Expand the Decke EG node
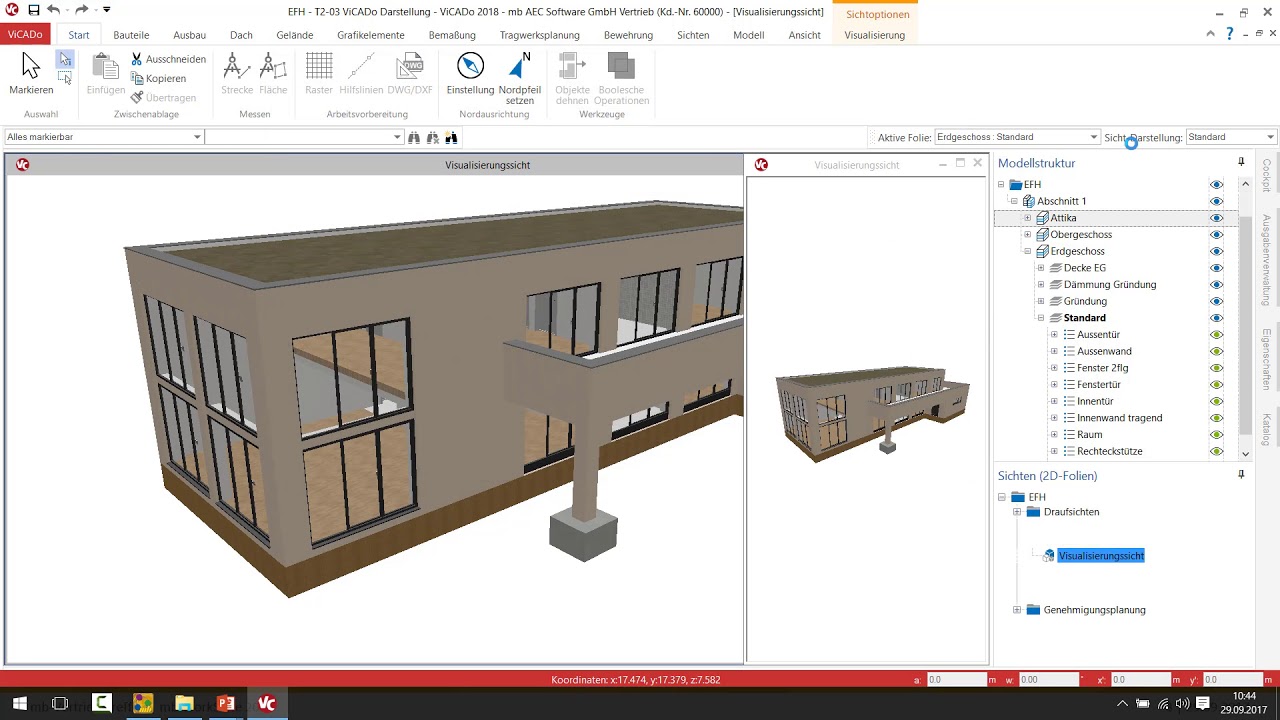The width and height of the screenshot is (1280, 720). point(1040,268)
